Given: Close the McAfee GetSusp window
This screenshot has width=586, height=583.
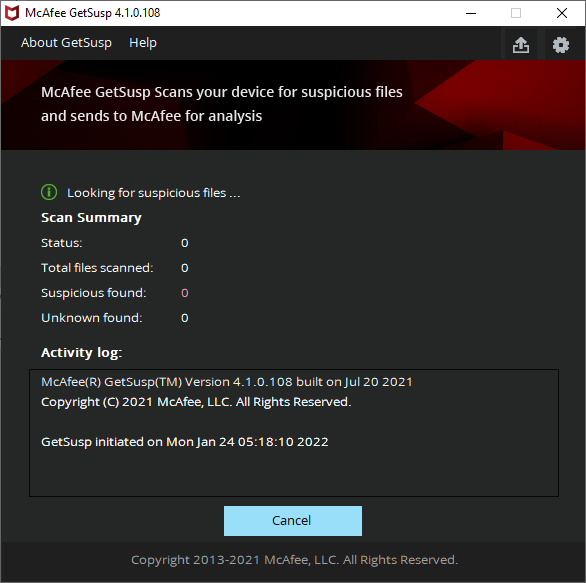Looking at the screenshot, I should coord(562,13).
